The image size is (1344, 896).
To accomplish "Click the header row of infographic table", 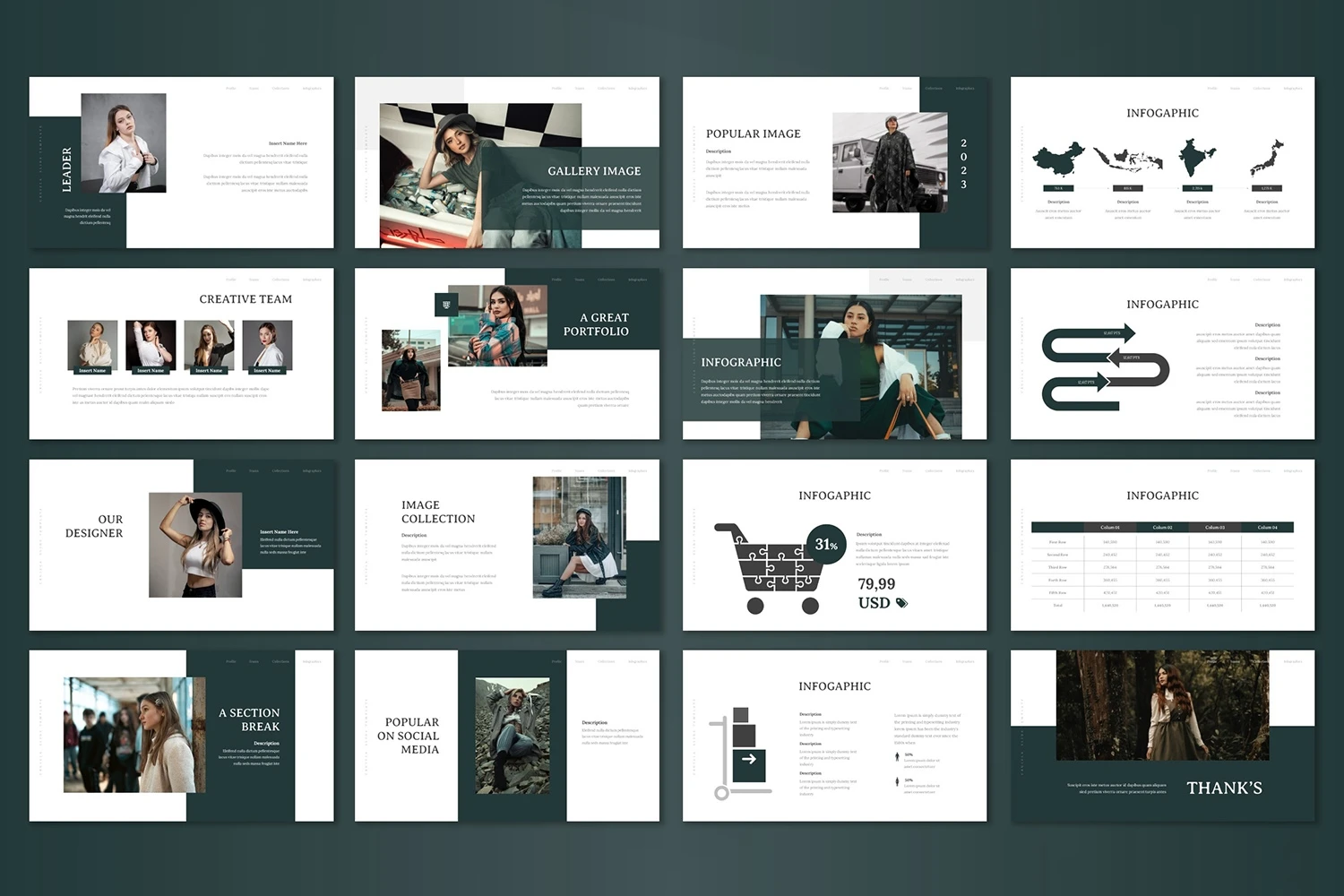I will click(1162, 527).
